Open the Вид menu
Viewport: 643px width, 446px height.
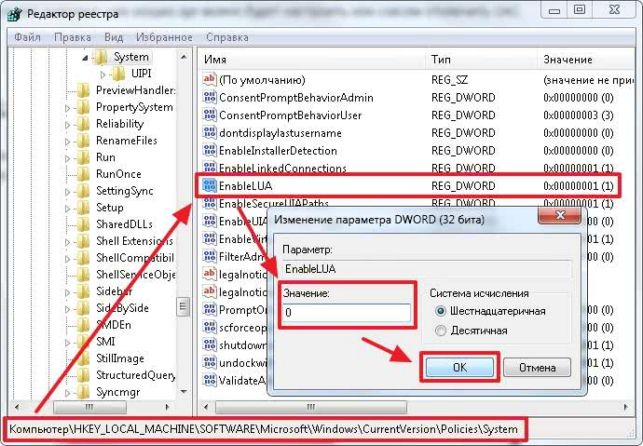coord(114,37)
